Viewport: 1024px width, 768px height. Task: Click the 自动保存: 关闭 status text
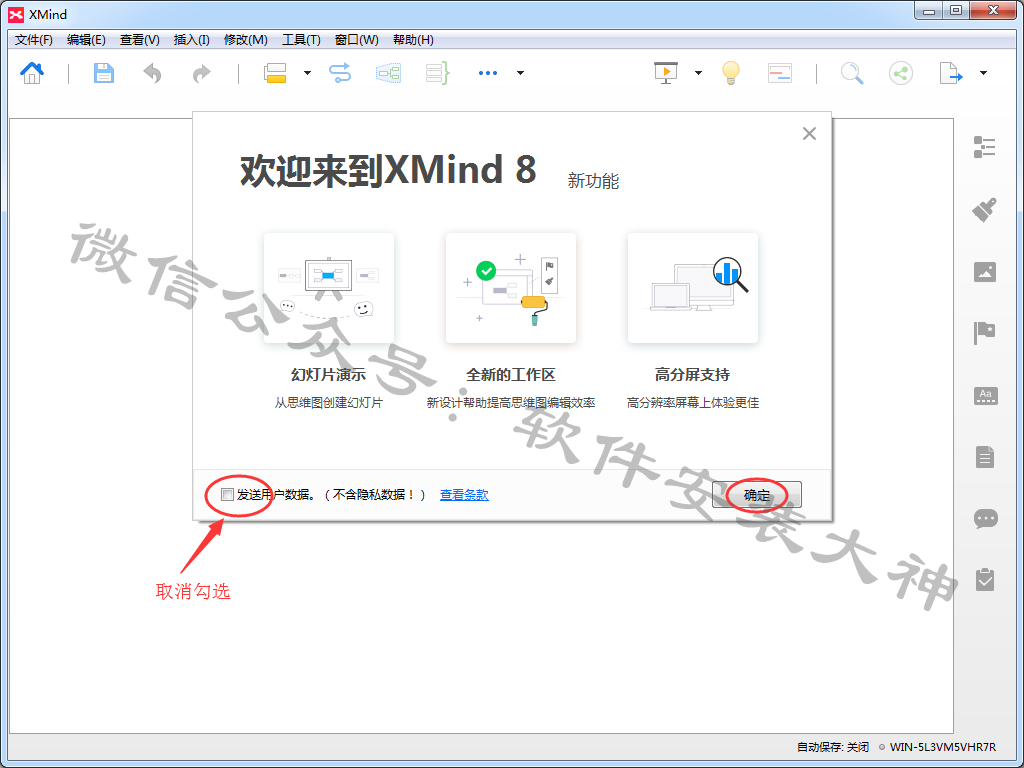click(833, 747)
